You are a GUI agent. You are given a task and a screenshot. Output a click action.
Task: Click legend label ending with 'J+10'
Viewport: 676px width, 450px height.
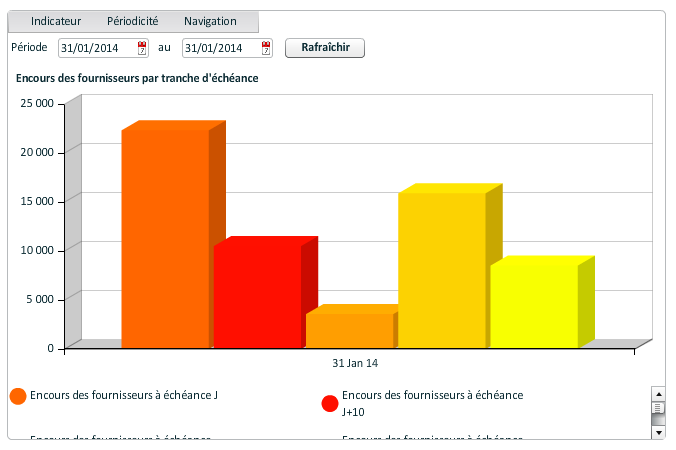(432, 403)
